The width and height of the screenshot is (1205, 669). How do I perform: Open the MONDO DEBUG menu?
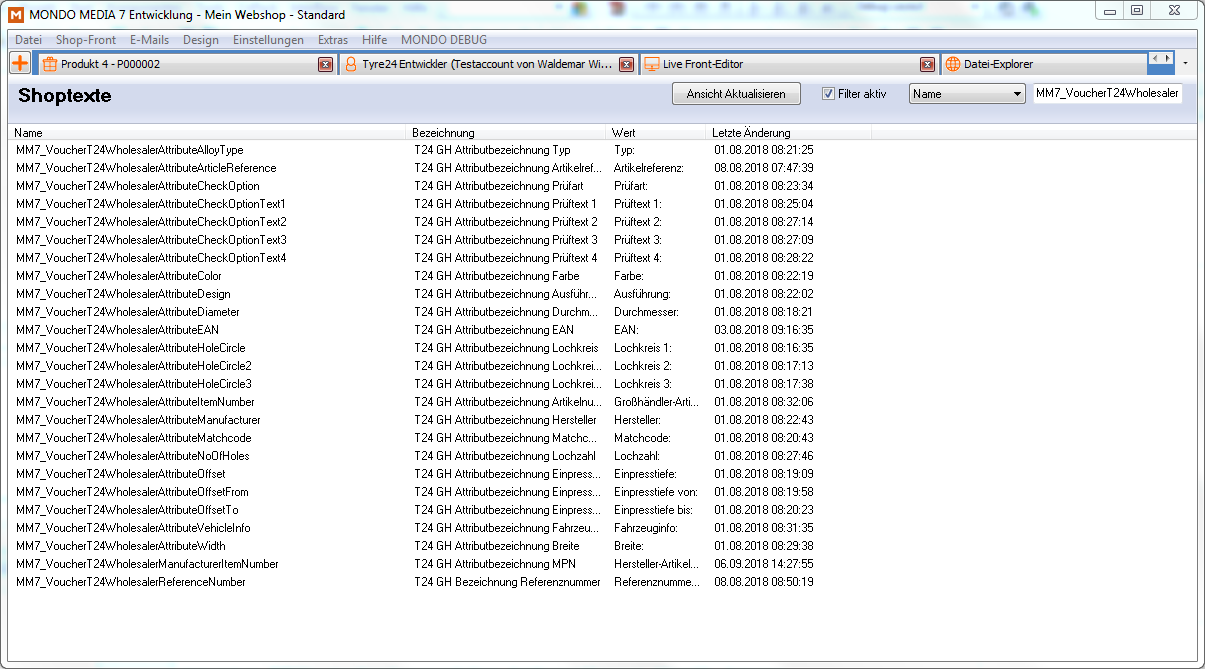[443, 40]
